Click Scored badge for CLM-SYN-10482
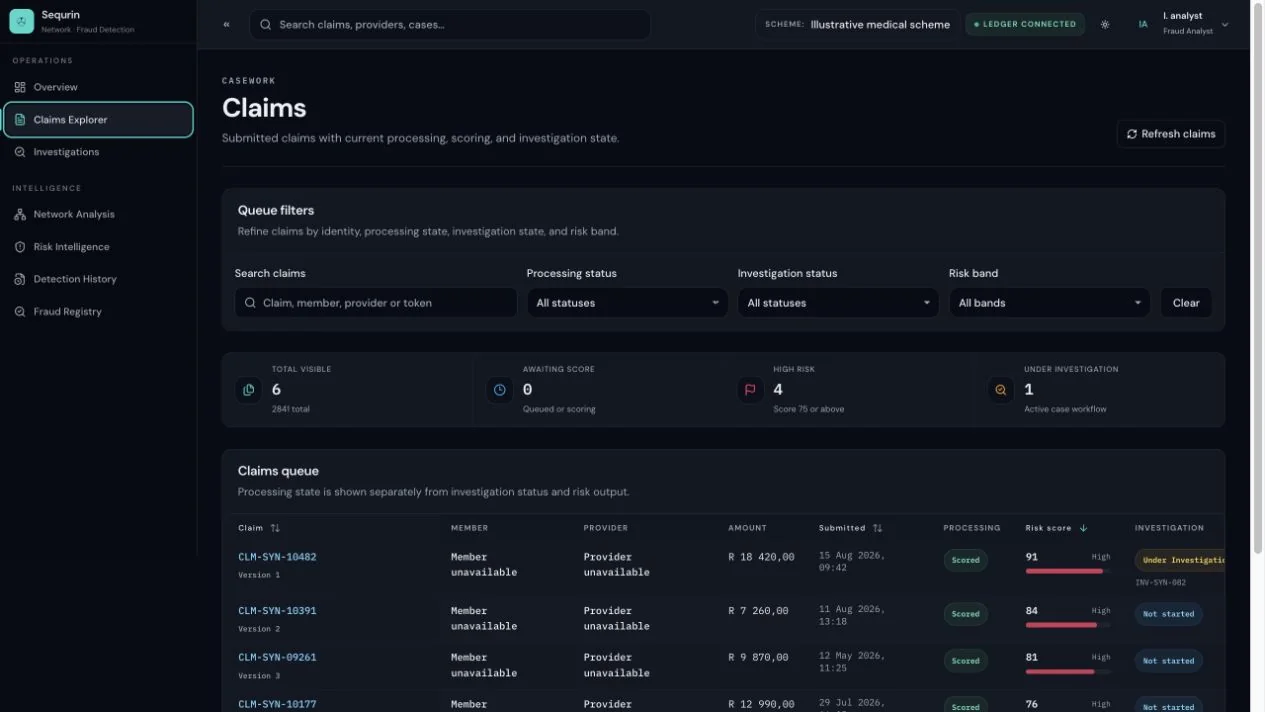1265x712 pixels. (965, 560)
